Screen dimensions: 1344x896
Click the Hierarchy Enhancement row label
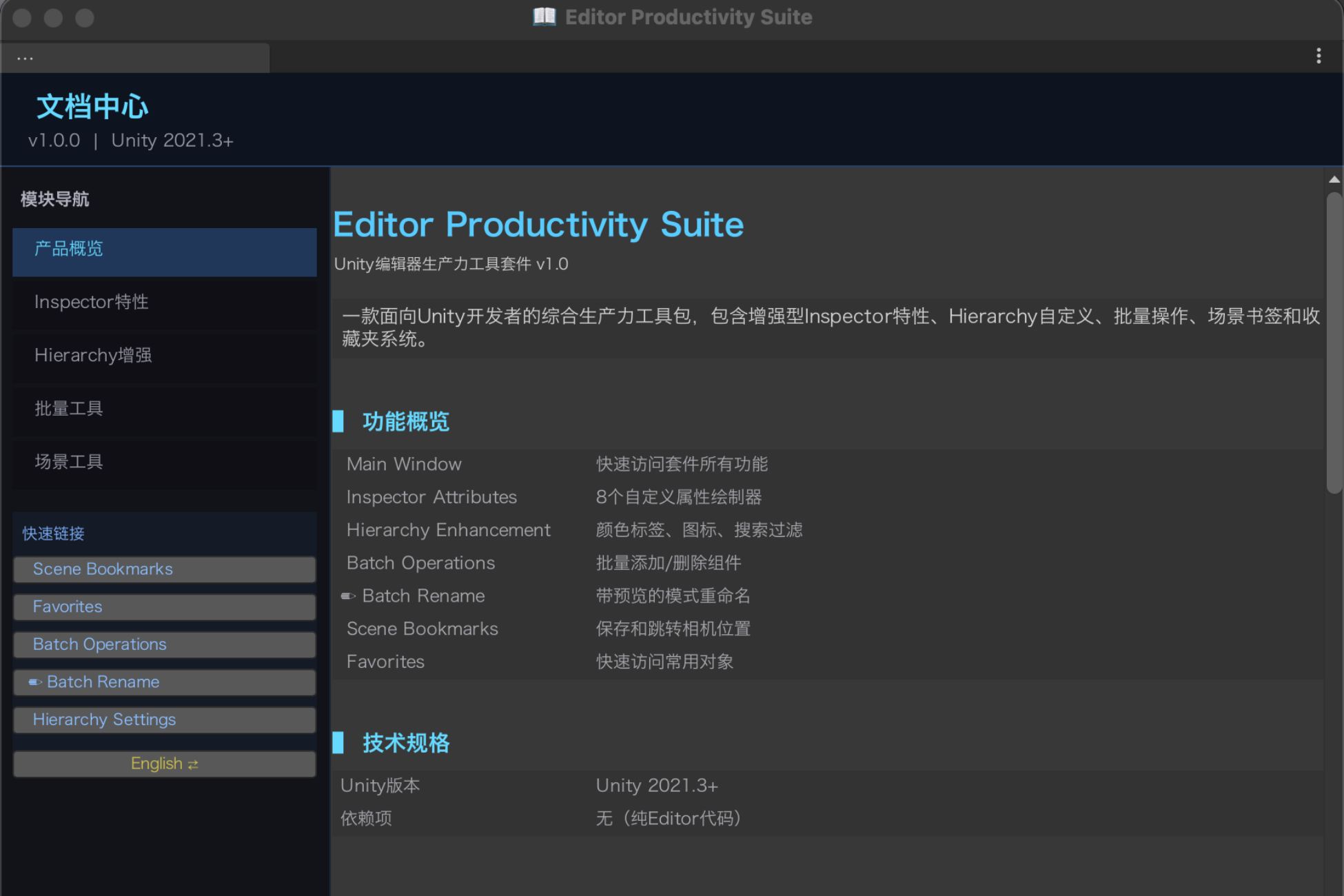tap(448, 530)
